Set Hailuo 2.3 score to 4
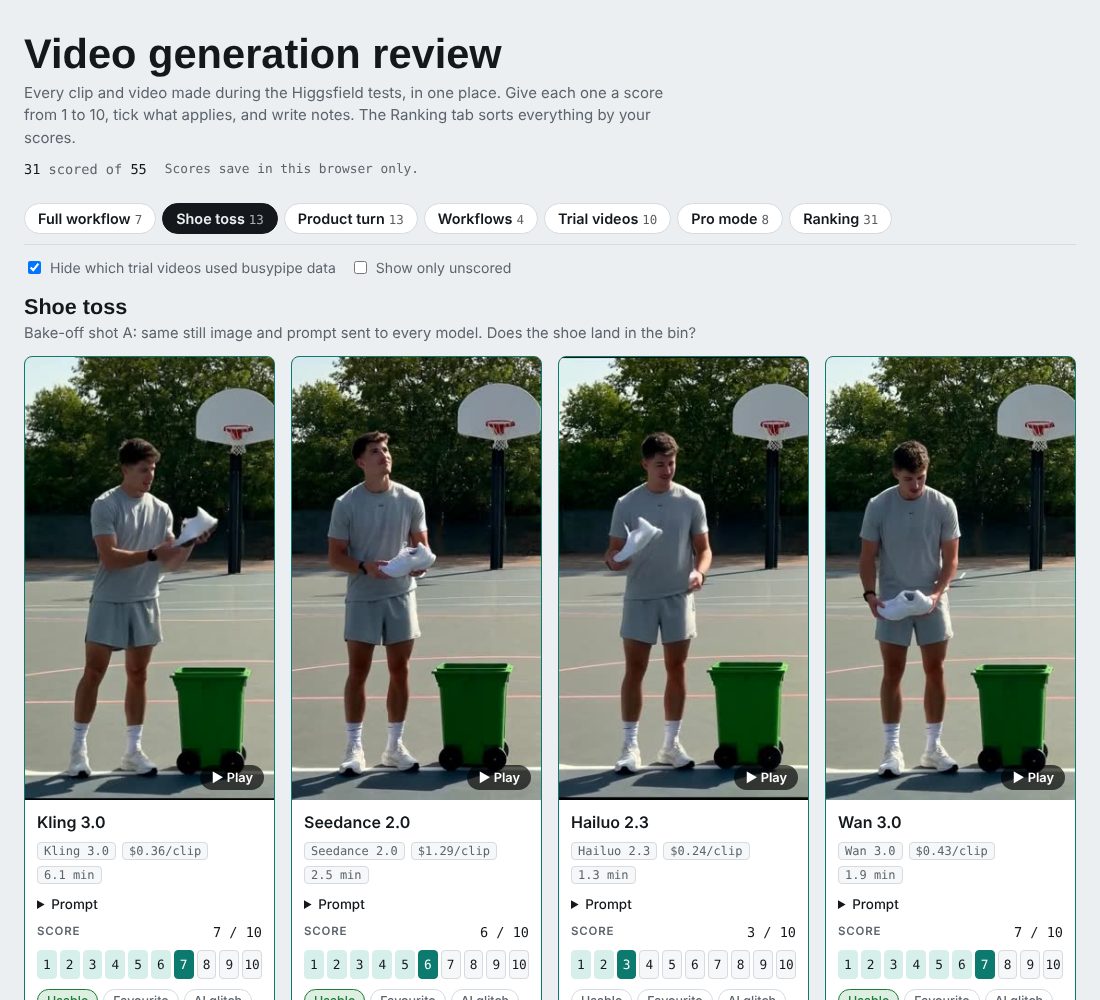 click(649, 964)
